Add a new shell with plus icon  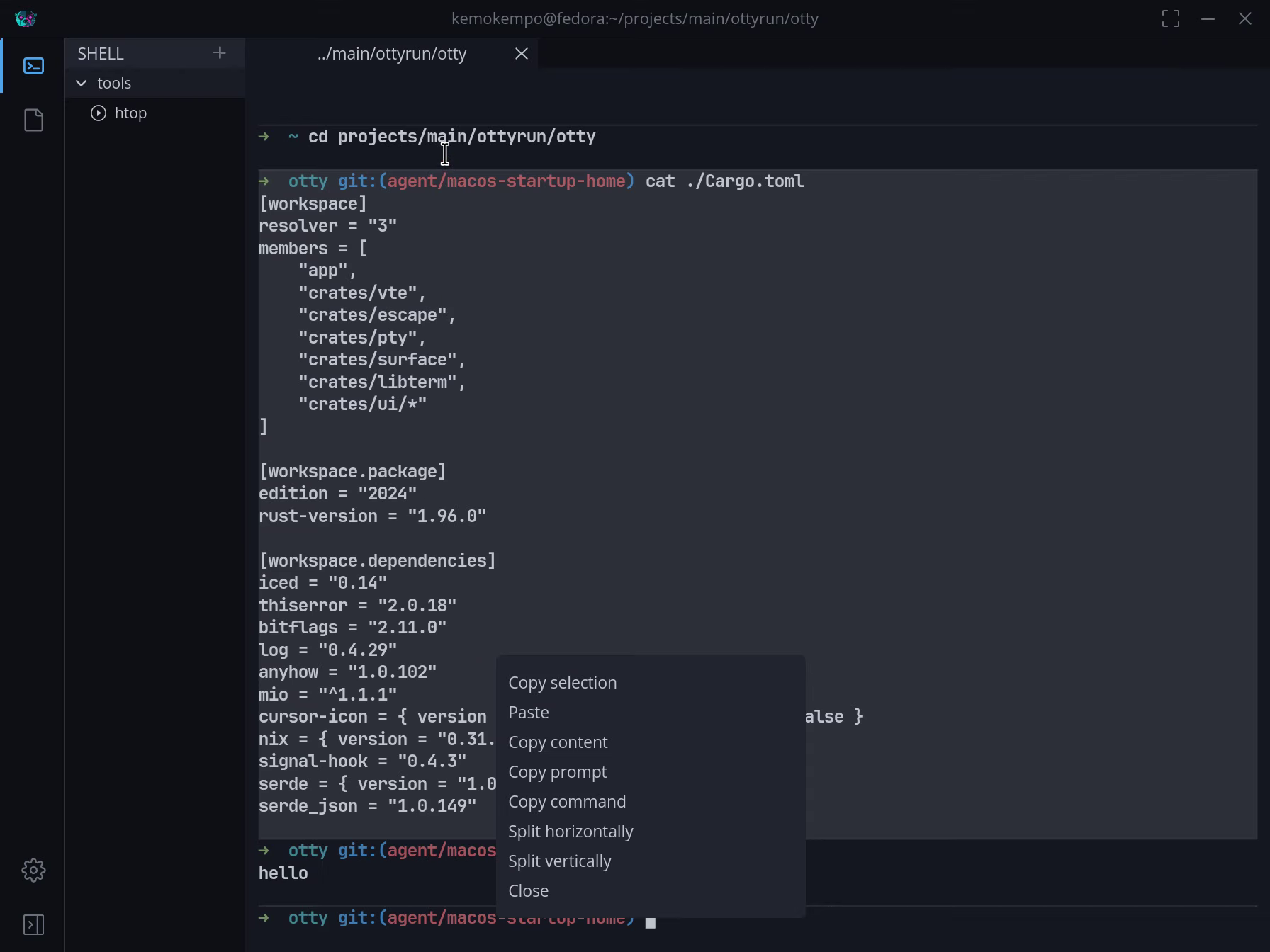coord(220,53)
